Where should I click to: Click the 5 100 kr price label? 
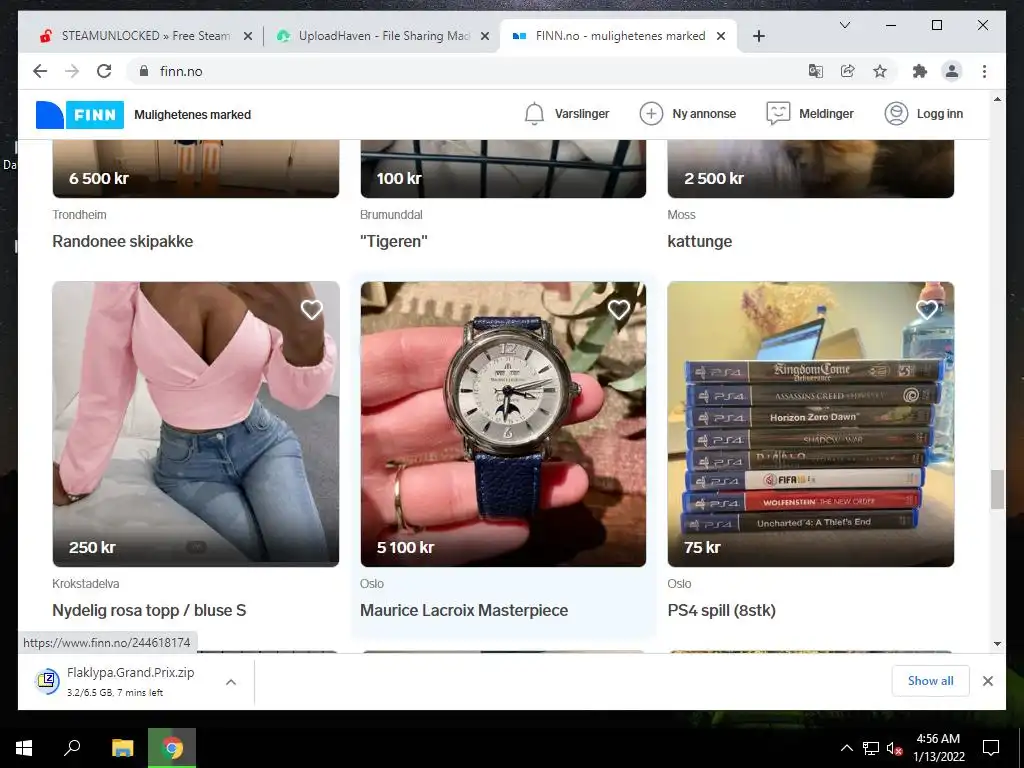406,547
